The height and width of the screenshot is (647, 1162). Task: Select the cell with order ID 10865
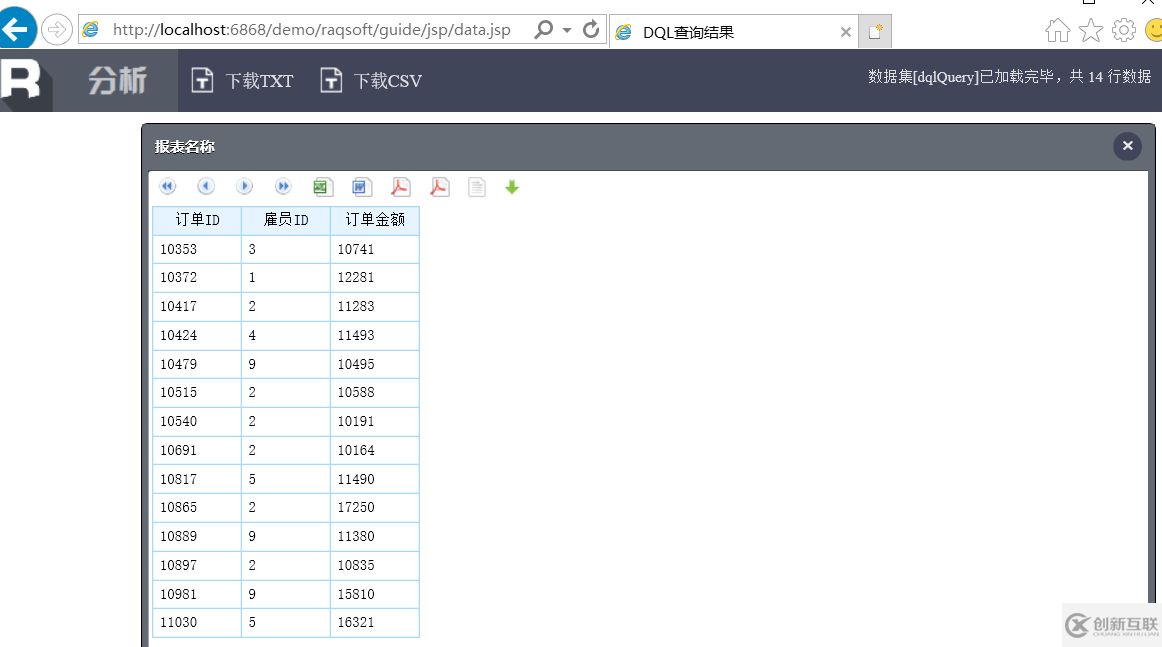[x=197, y=507]
